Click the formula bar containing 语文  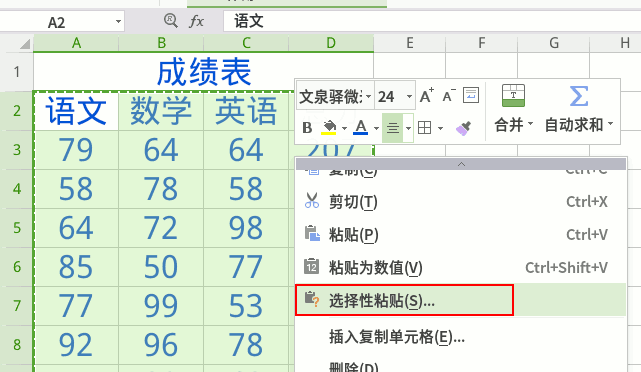432,21
